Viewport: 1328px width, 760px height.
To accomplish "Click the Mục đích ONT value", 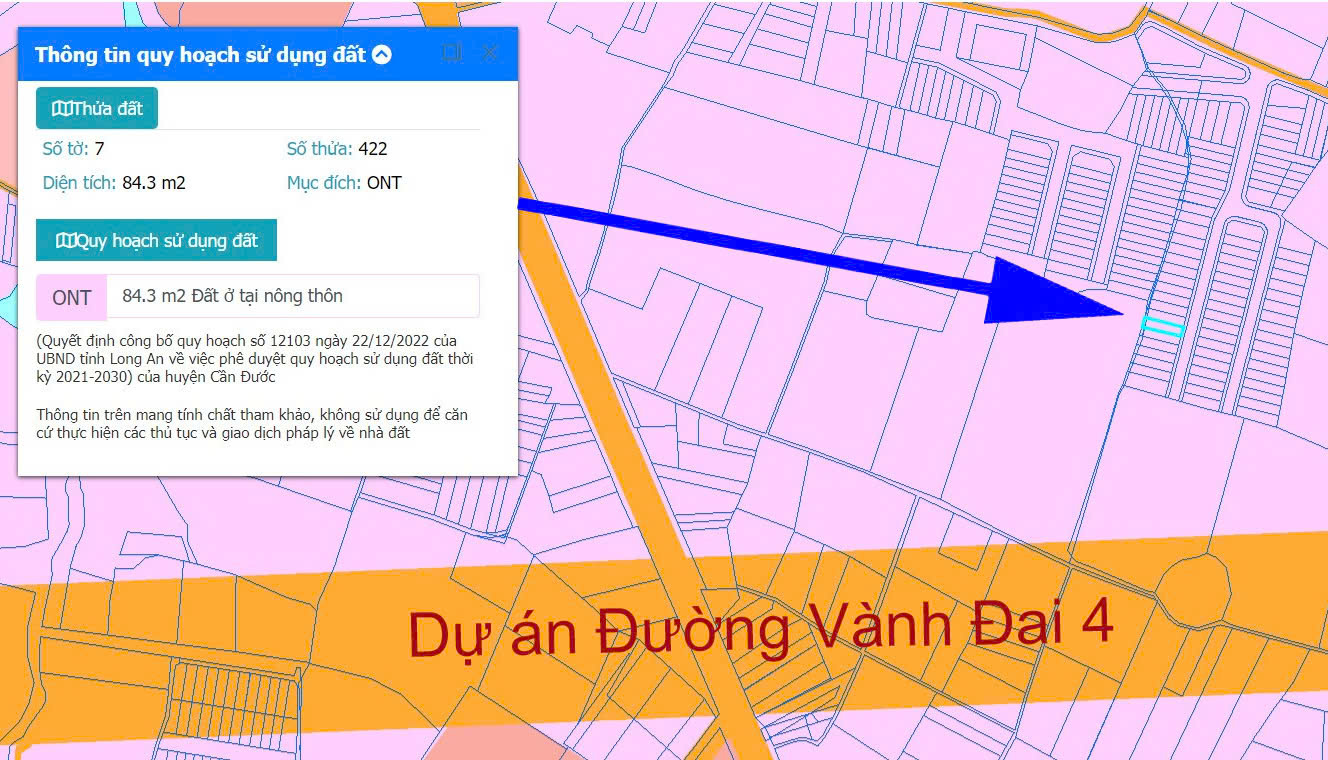I will [x=384, y=183].
